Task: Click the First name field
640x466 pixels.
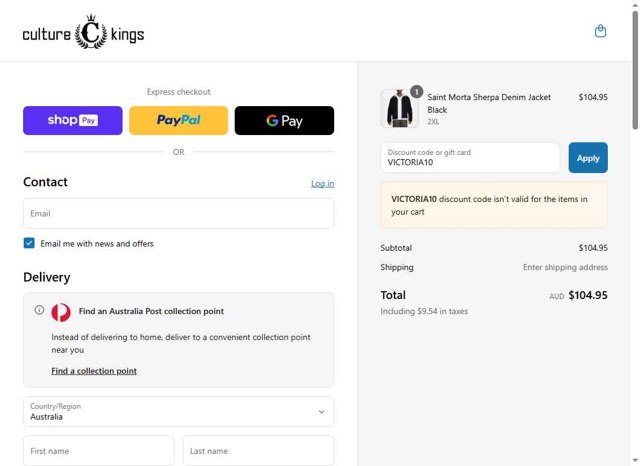Action: 99,450
